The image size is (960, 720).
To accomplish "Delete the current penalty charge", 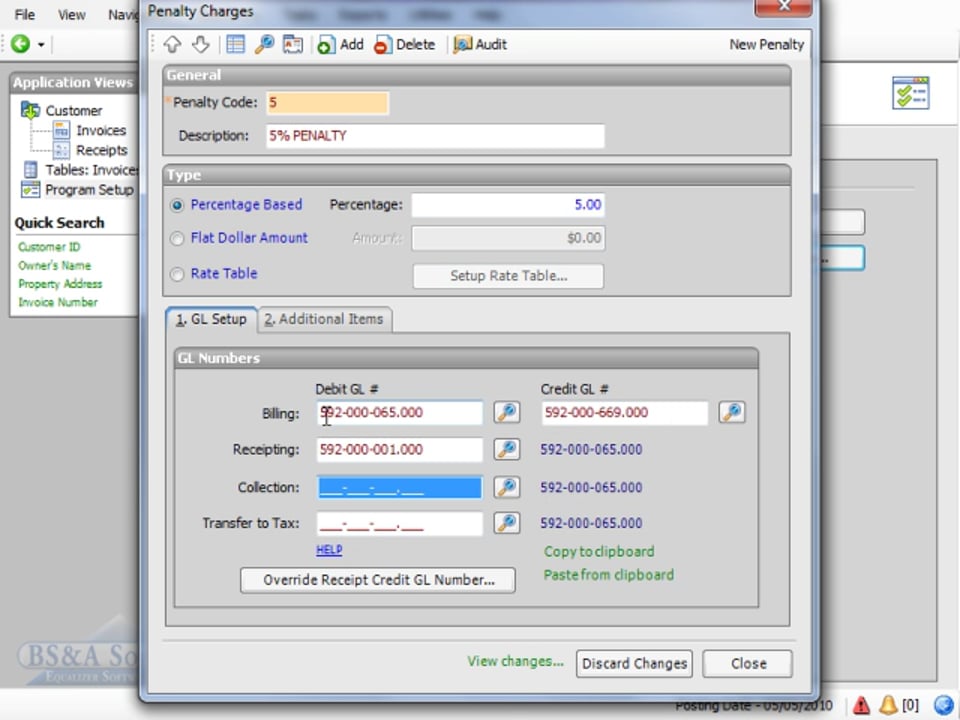I will pyautogui.click(x=405, y=45).
